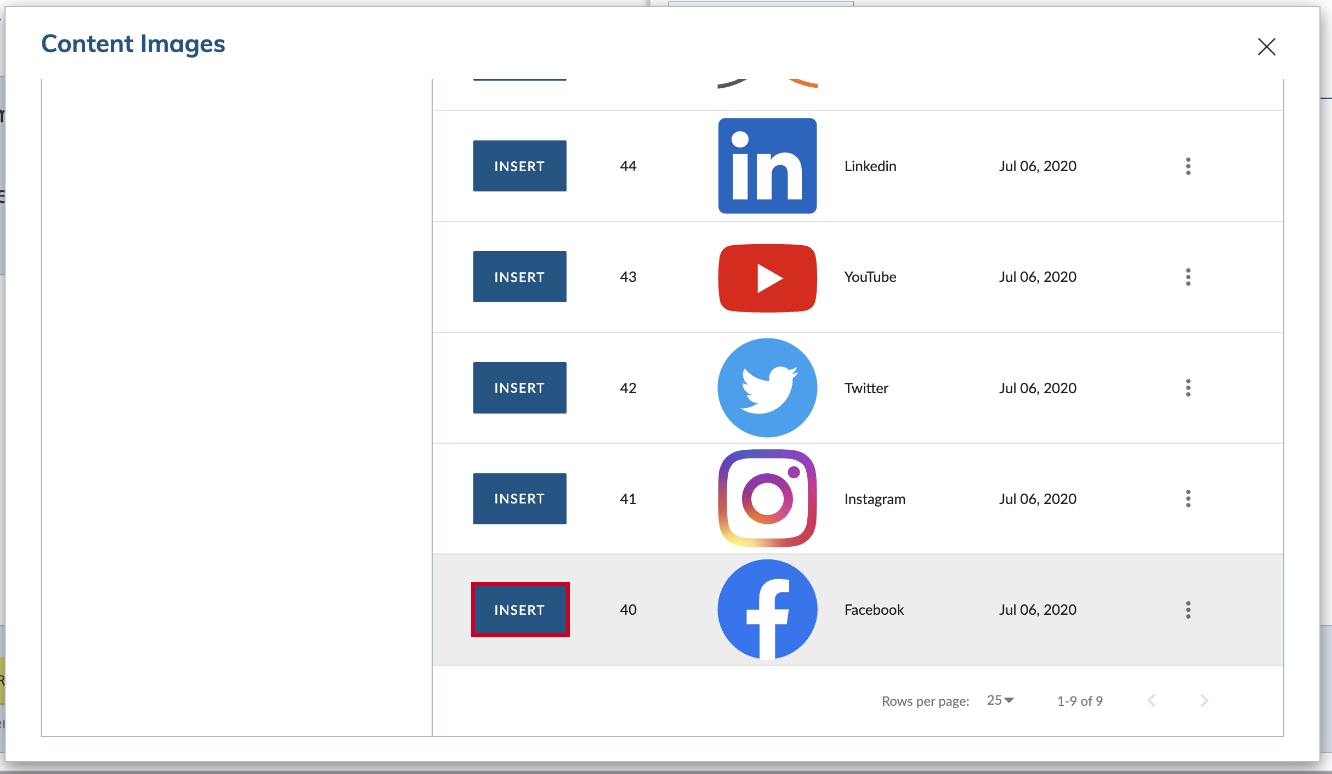Viewport: 1332px width, 774px height.
Task: Click ID number 42
Action: pyautogui.click(x=628, y=388)
